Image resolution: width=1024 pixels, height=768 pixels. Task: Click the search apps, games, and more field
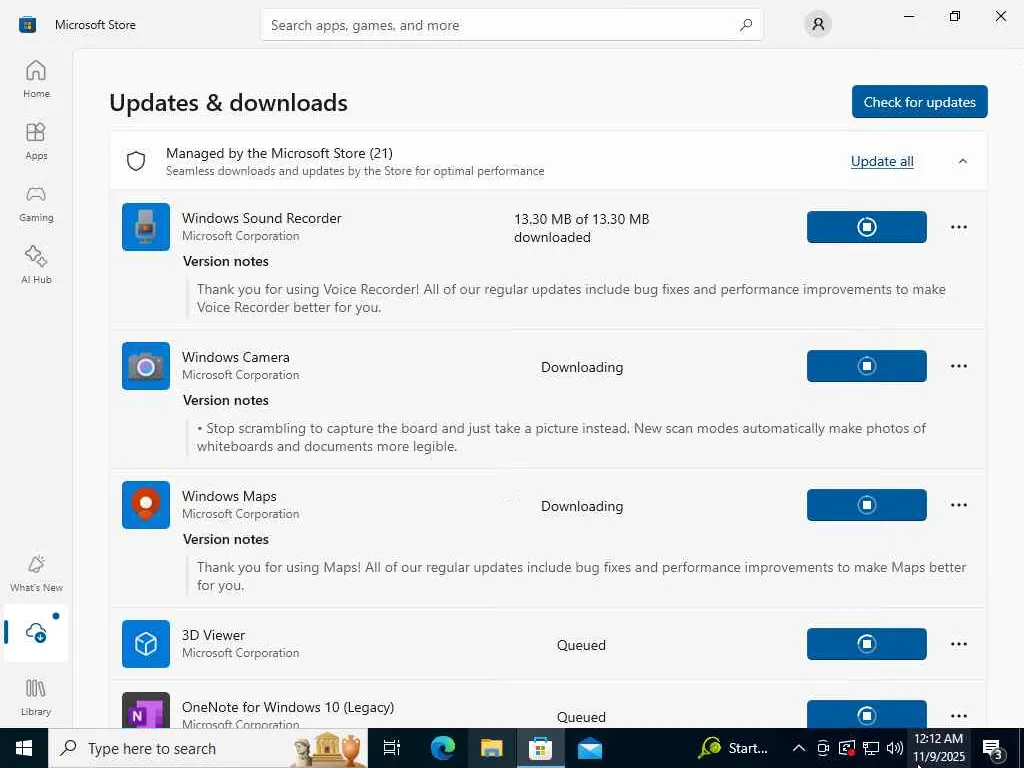tap(511, 25)
